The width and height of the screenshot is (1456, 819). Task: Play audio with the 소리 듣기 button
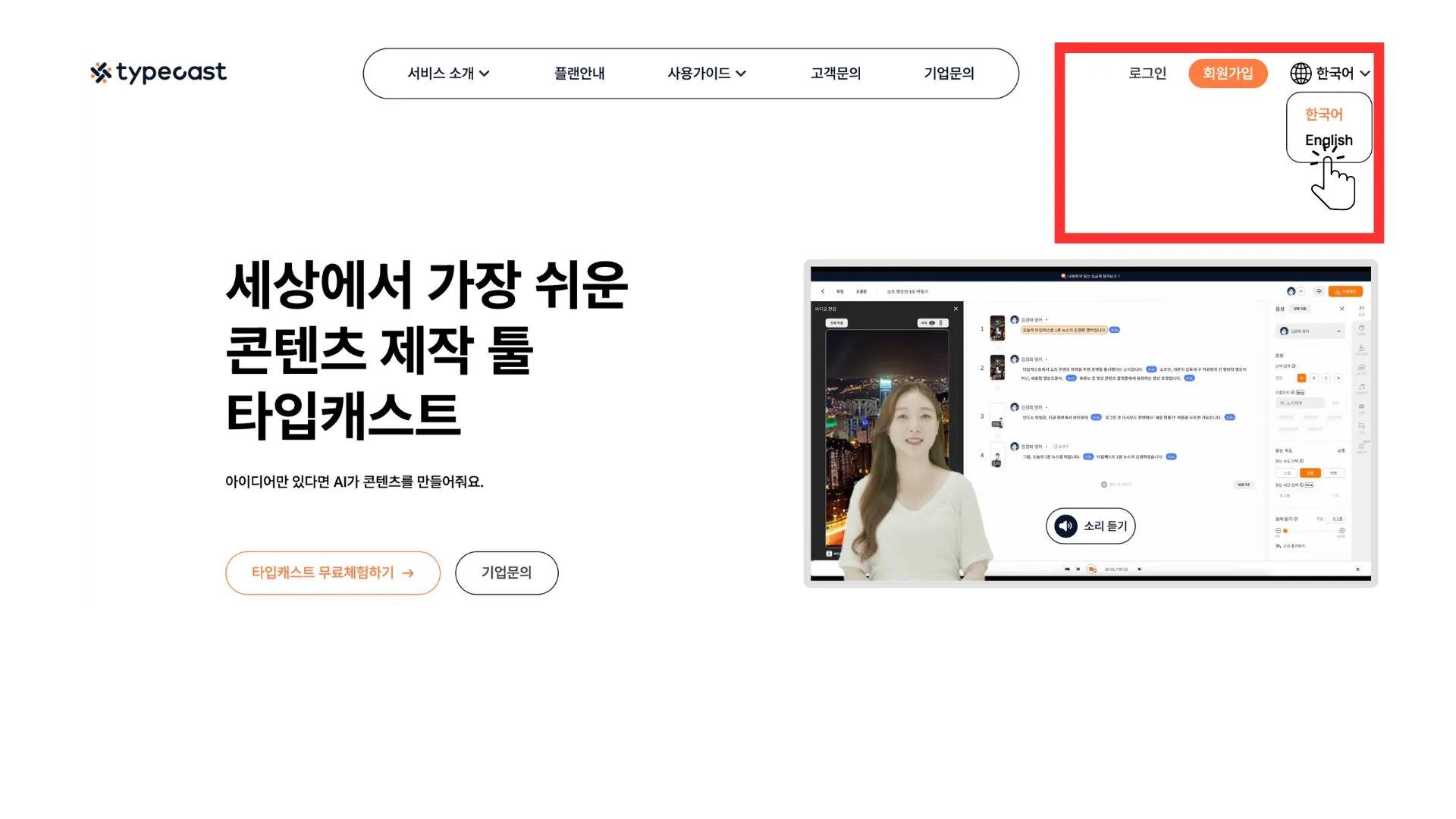1090,526
